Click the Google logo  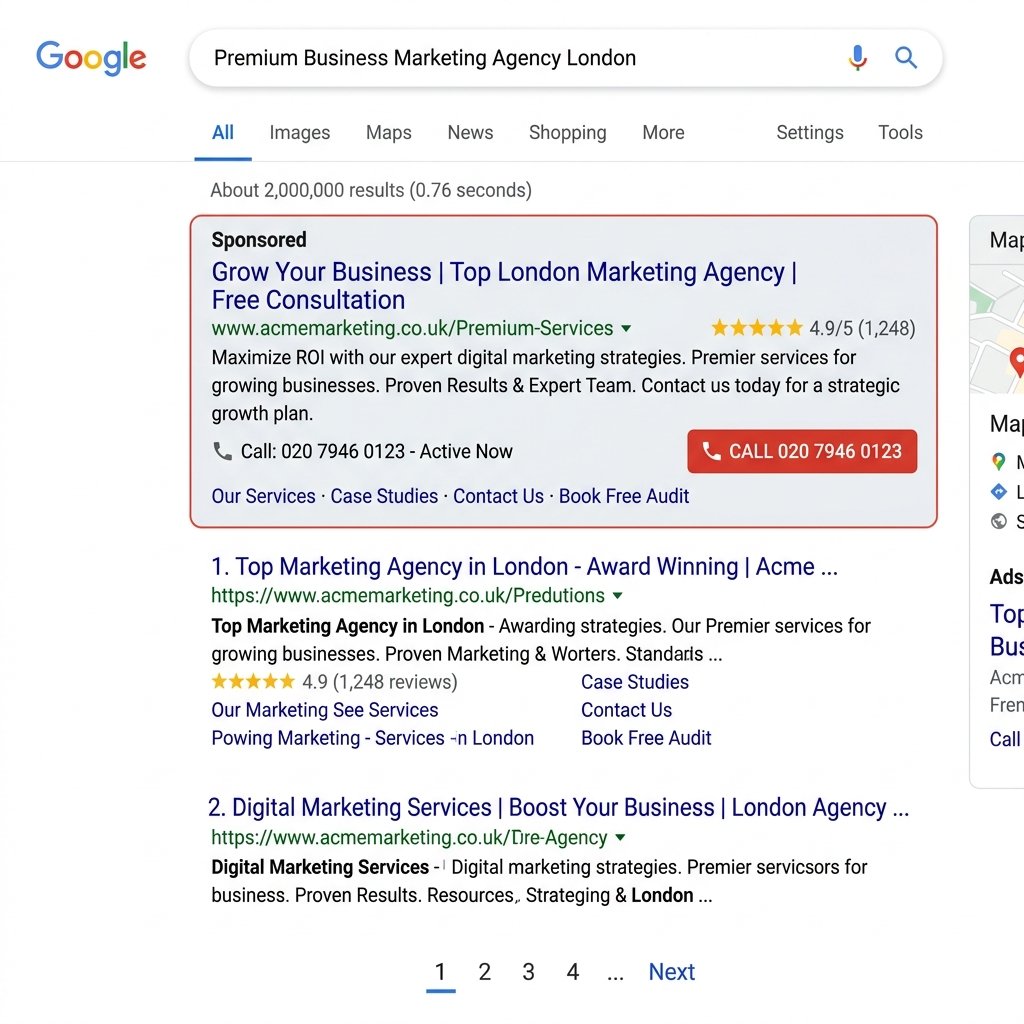91,57
